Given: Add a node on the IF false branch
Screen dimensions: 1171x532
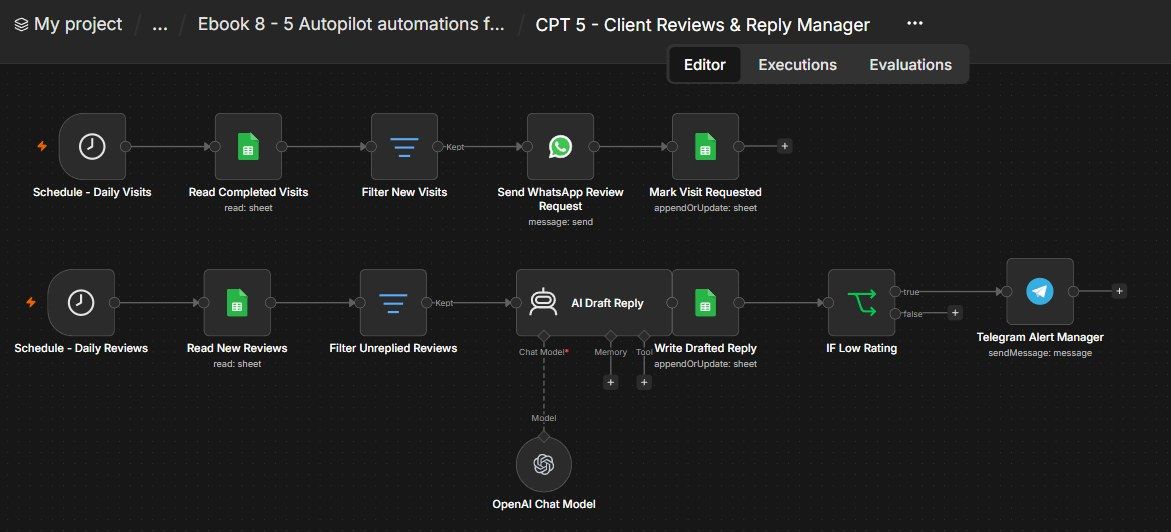Looking at the screenshot, I should pyautogui.click(x=954, y=313).
